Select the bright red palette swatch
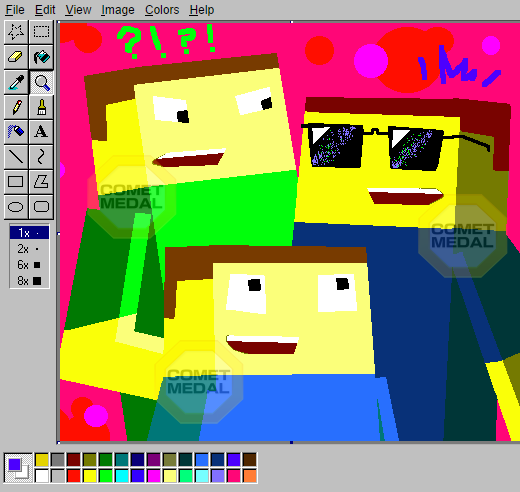Viewport: 520px width, 492px height. [74, 476]
